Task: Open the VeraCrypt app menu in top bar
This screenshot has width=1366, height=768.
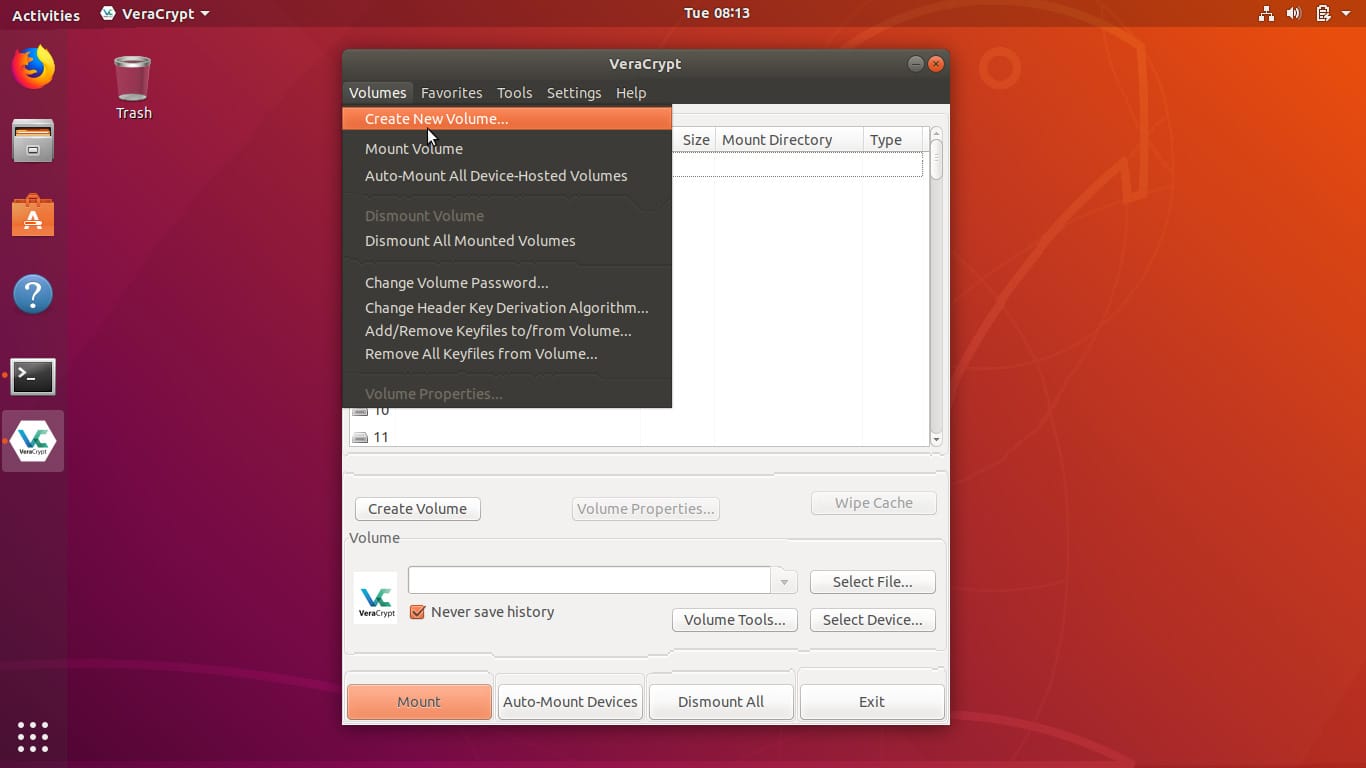Action: [x=155, y=14]
